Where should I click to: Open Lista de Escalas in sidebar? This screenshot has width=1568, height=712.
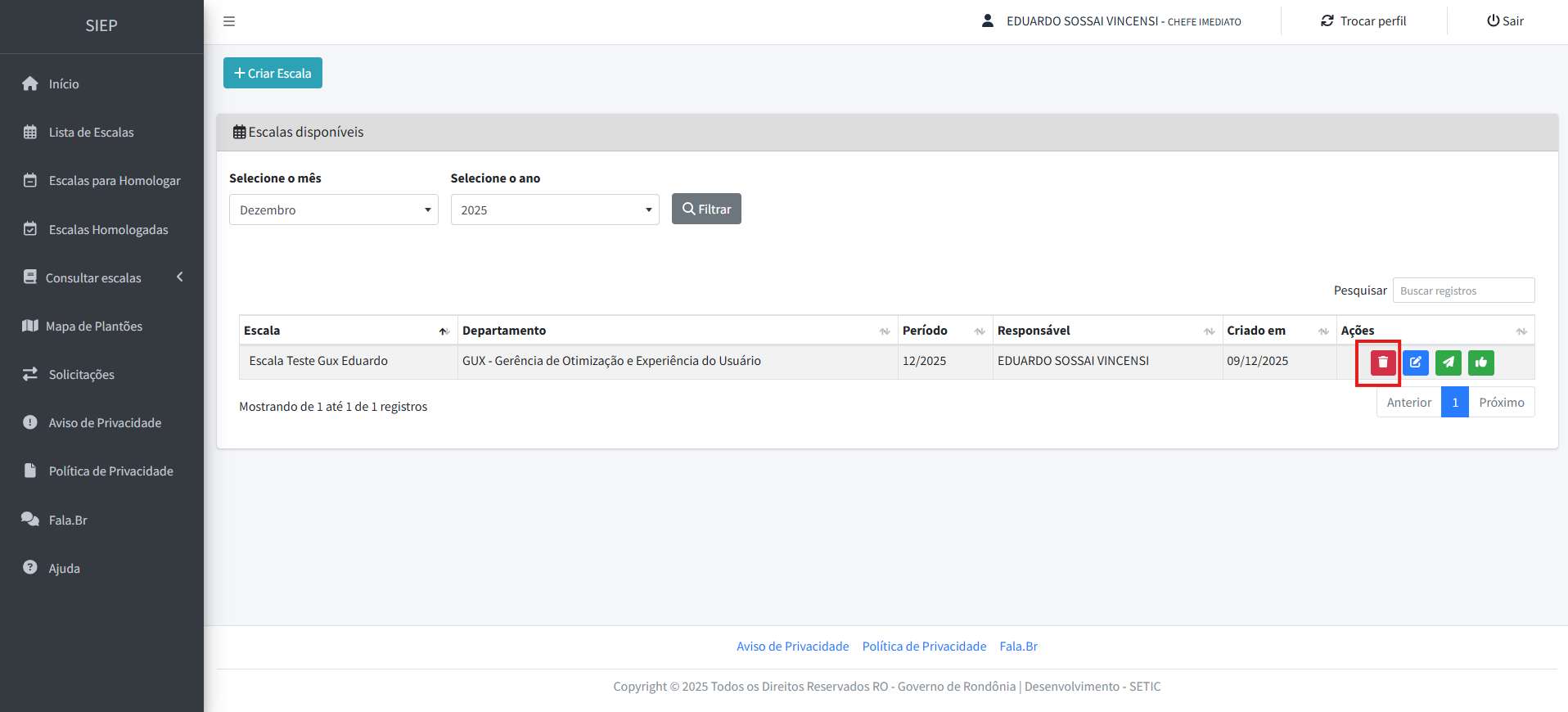91,133
